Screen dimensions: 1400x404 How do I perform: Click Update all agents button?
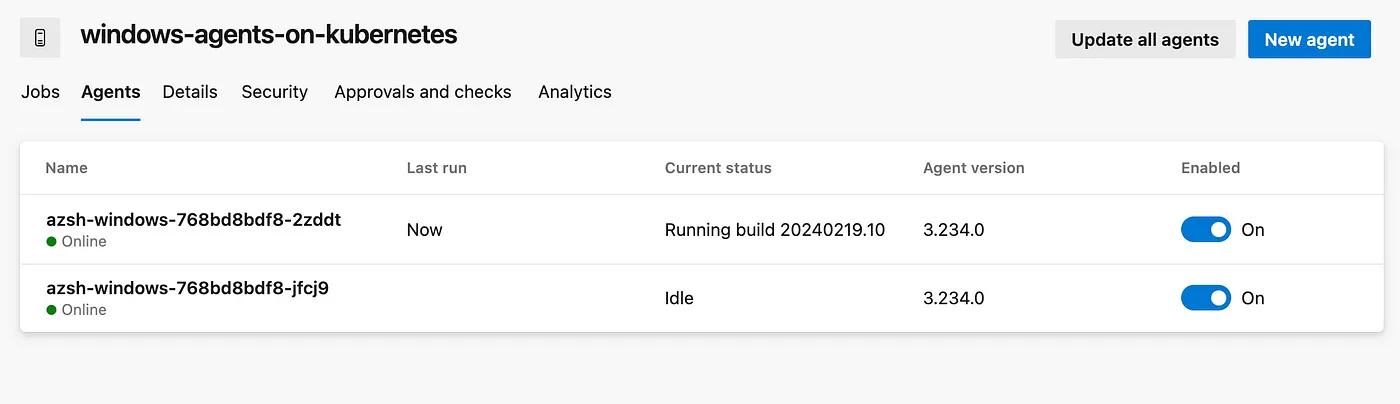point(1145,39)
